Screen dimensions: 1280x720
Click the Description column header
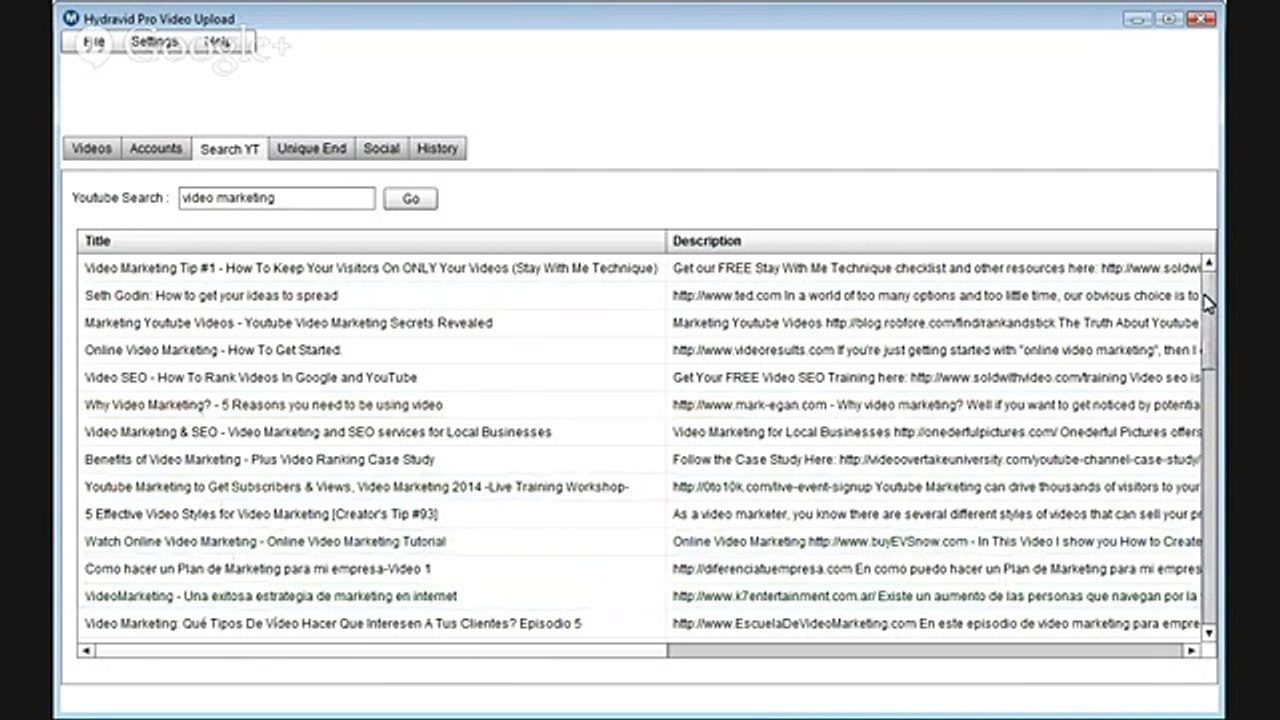point(941,241)
